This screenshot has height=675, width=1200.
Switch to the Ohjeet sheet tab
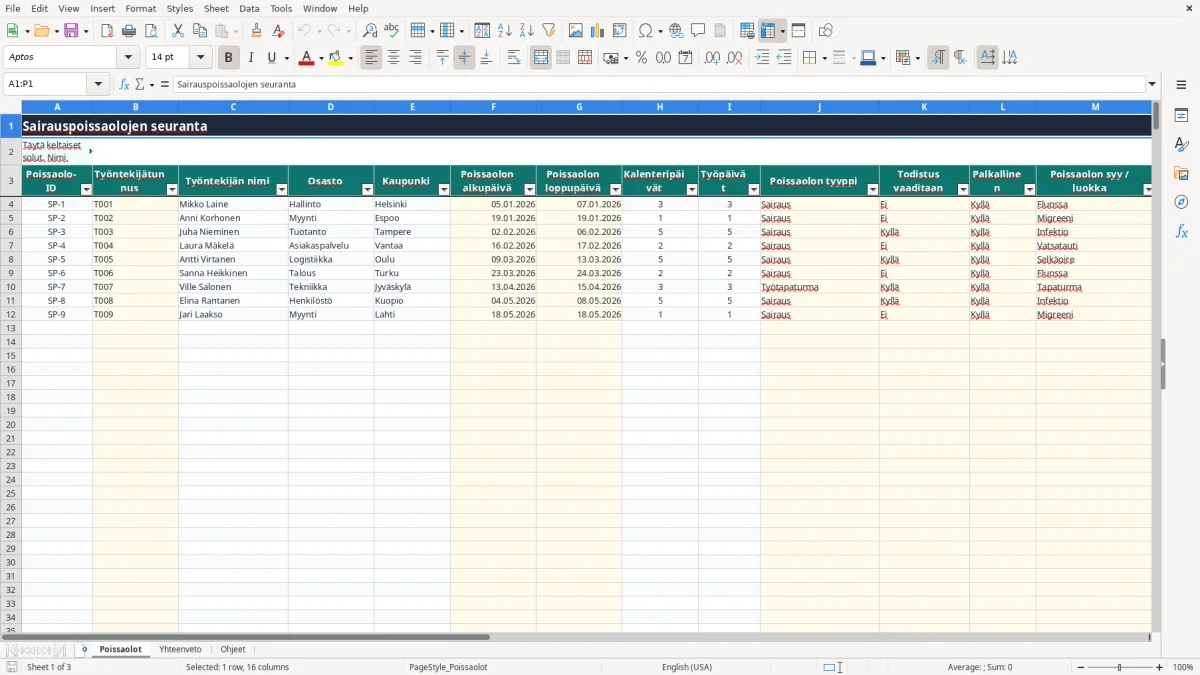[233, 649]
